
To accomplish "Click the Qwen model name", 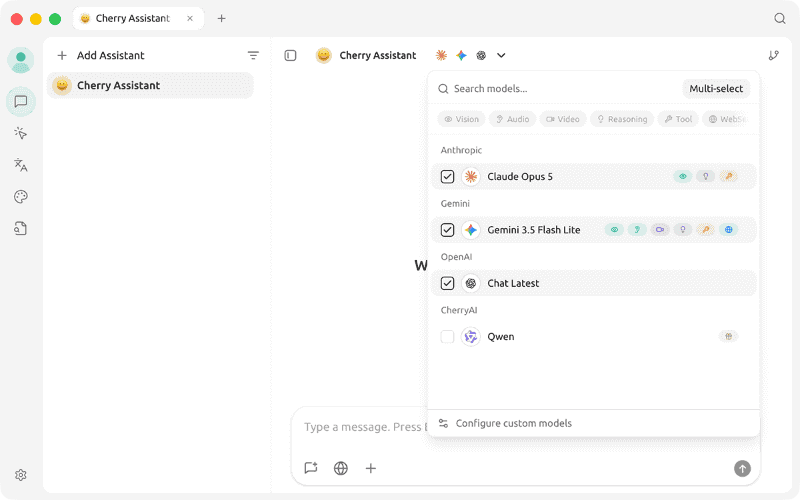I will 501,336.
